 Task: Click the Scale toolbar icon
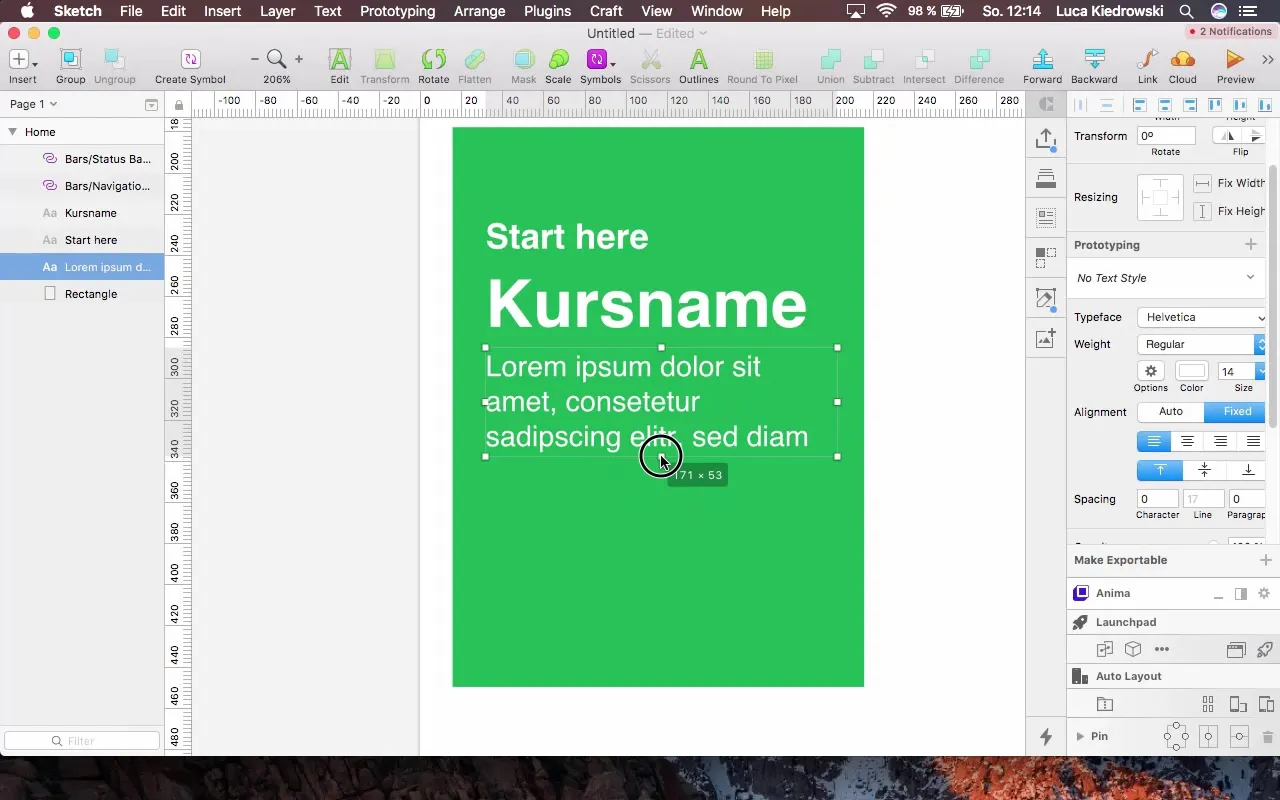pyautogui.click(x=558, y=60)
